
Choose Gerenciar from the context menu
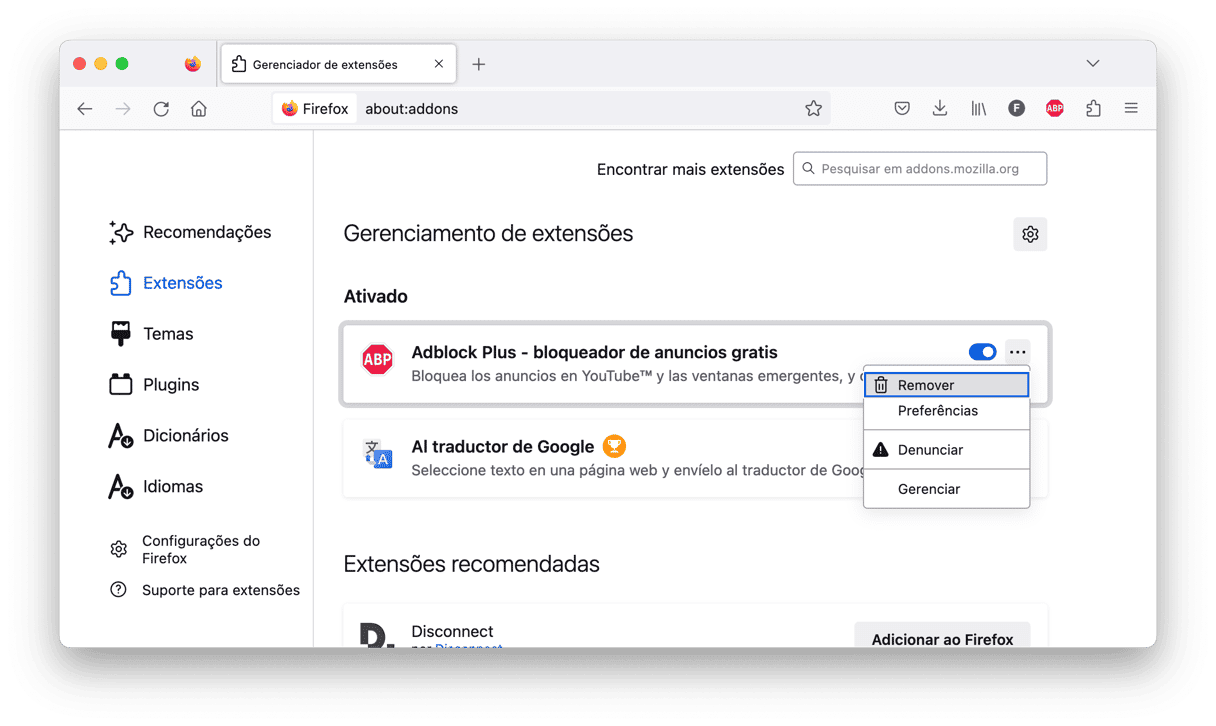tap(947, 489)
